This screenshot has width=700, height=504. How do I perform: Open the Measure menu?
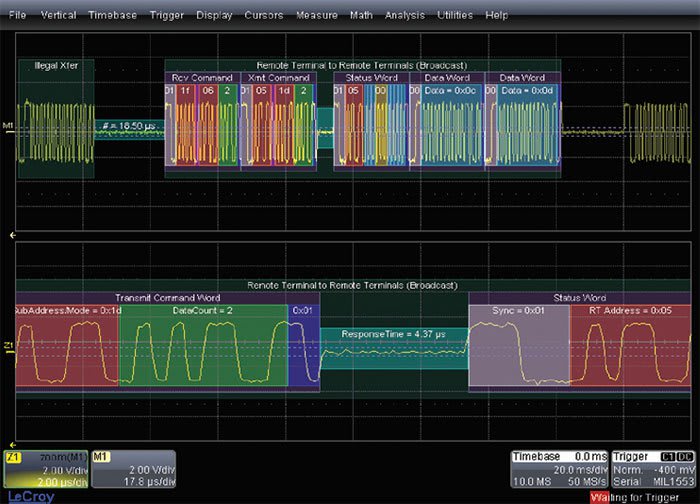317,16
